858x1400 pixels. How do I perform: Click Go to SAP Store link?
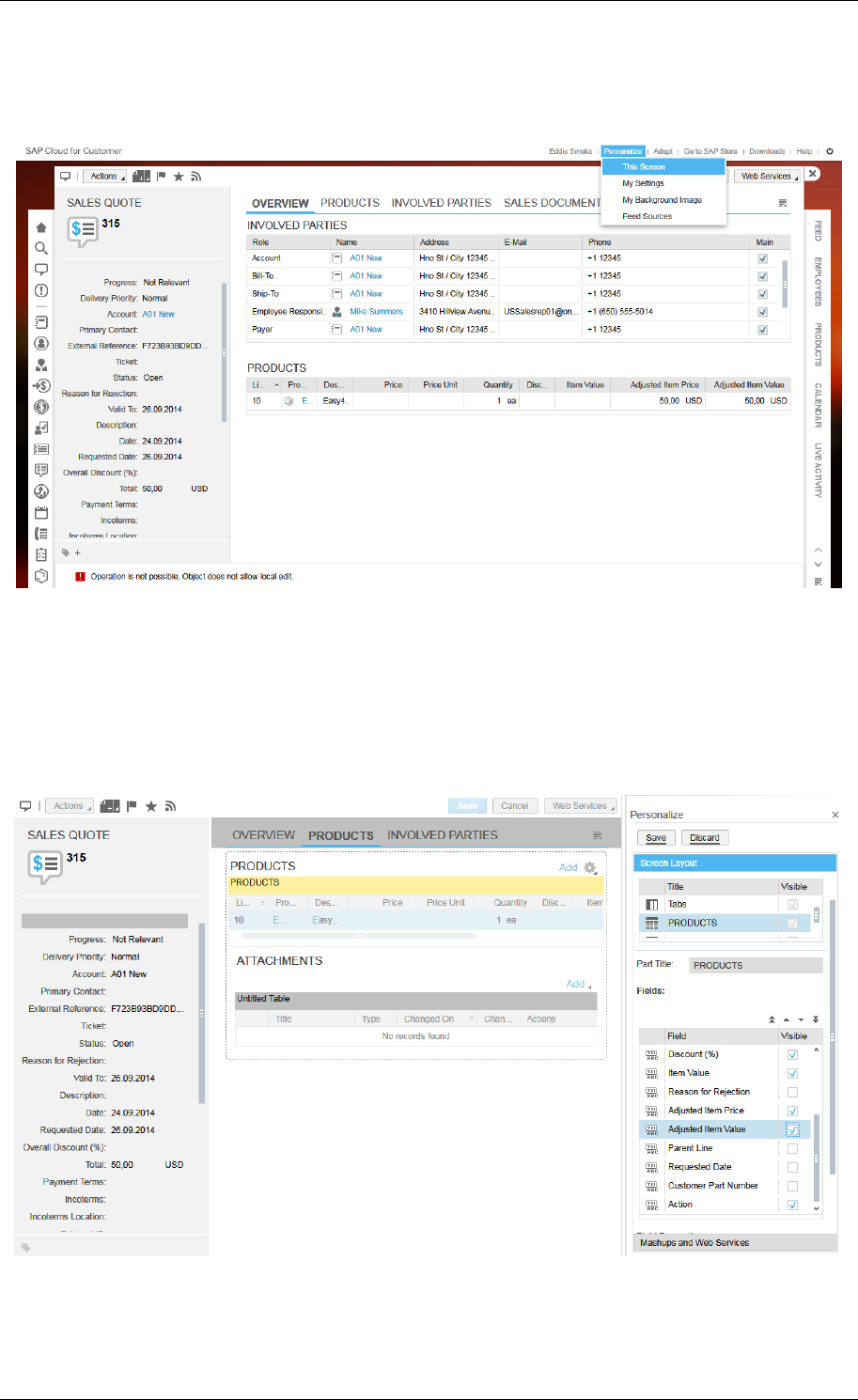click(710, 151)
